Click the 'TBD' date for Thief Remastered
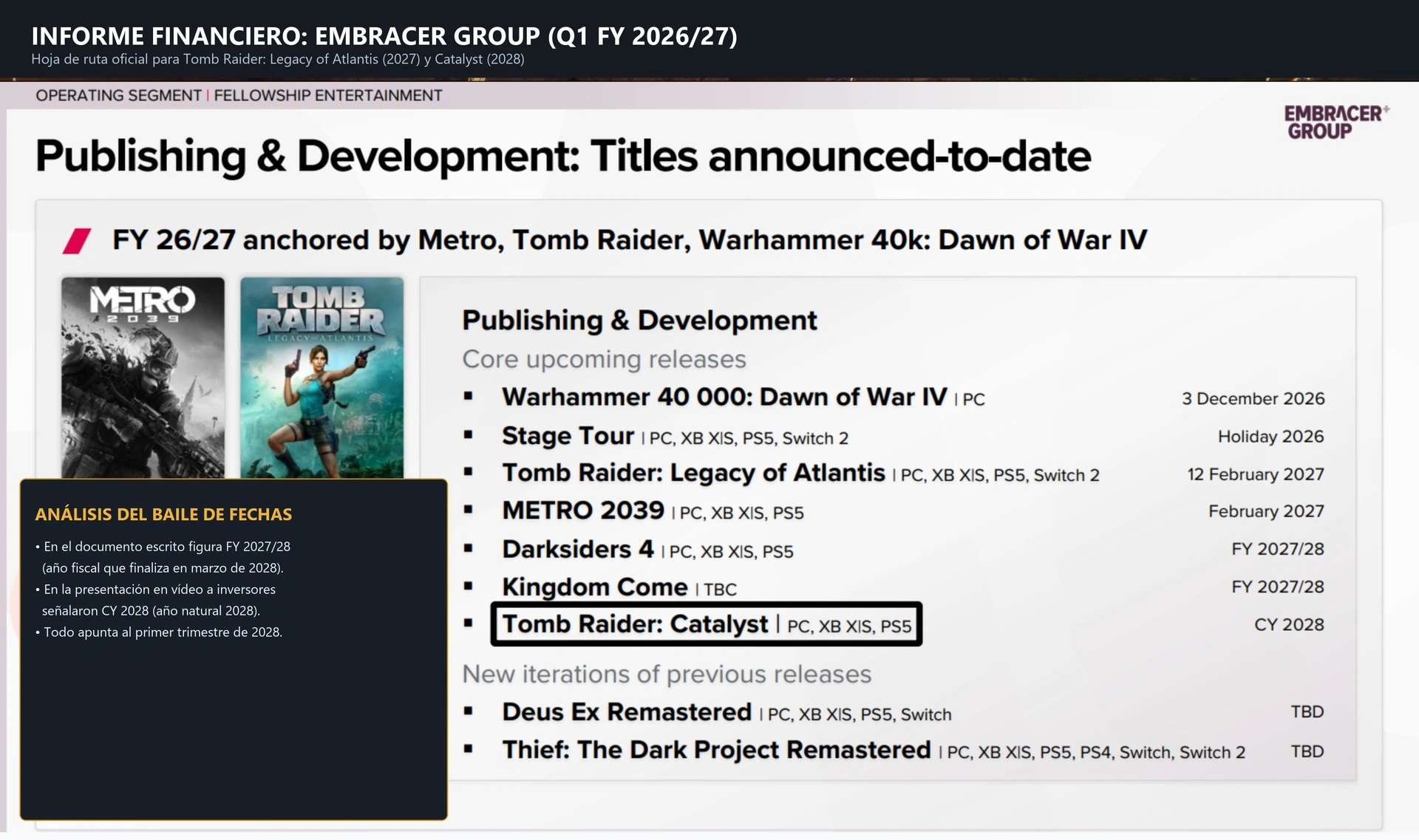This screenshot has width=1419, height=840. pos(1307,751)
